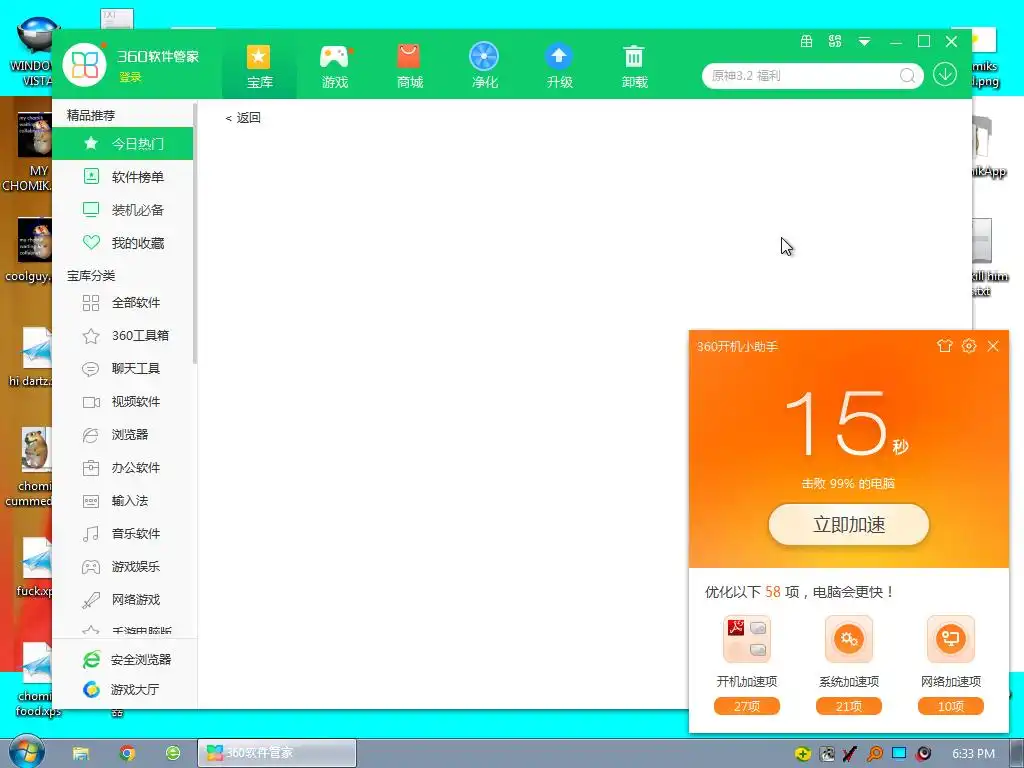Click the magnifier tray icon

click(874, 754)
